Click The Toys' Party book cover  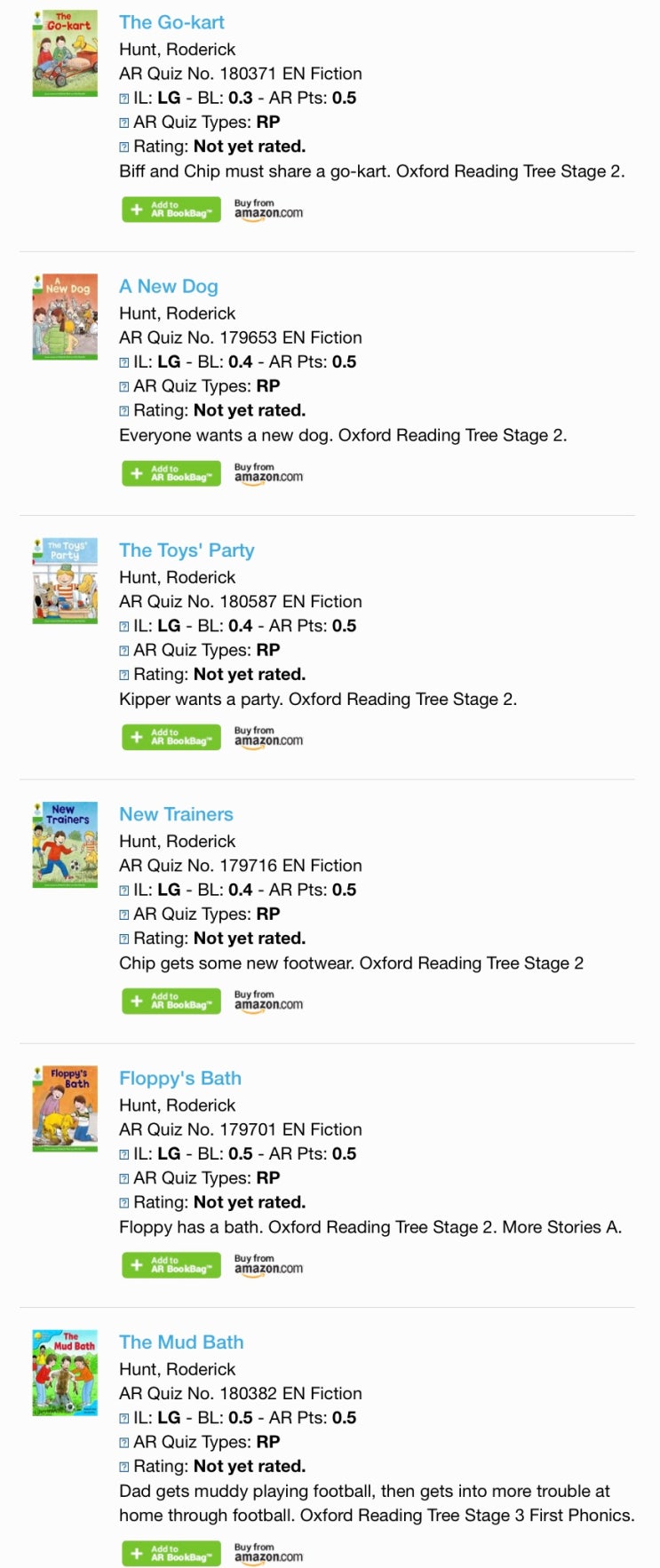click(x=65, y=581)
